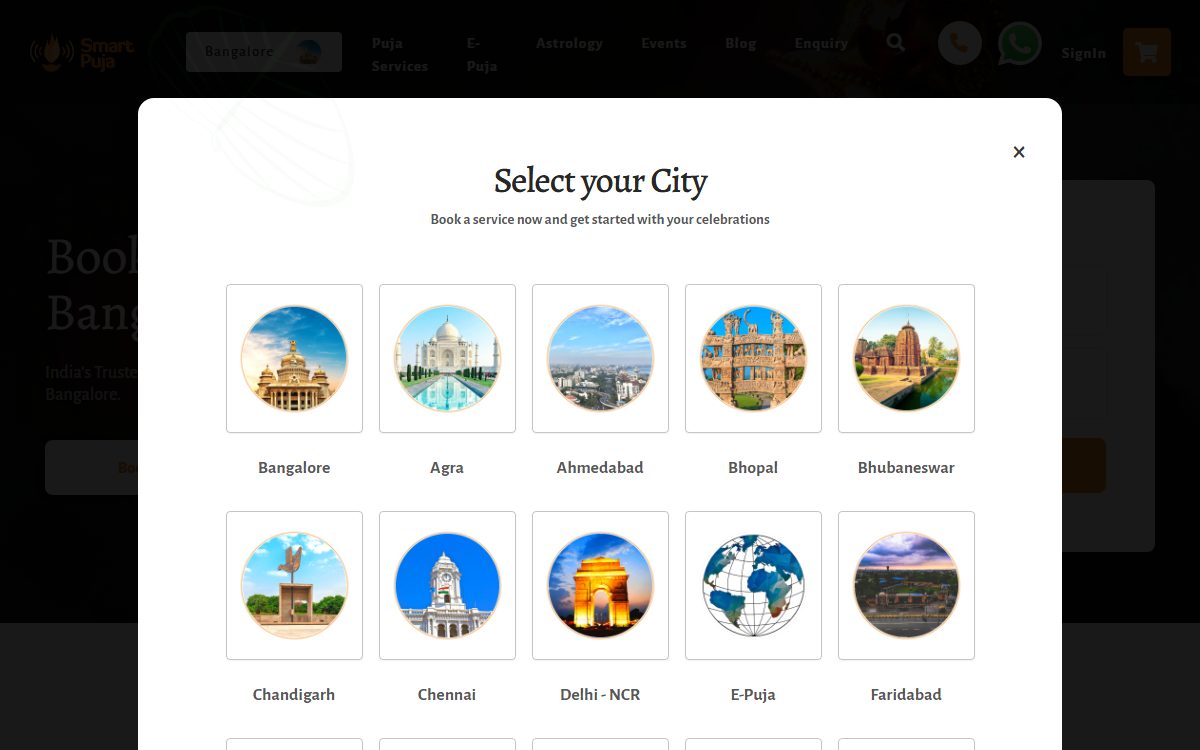Click the Chennai label text
Screen dimensions: 1200x750
point(447,694)
